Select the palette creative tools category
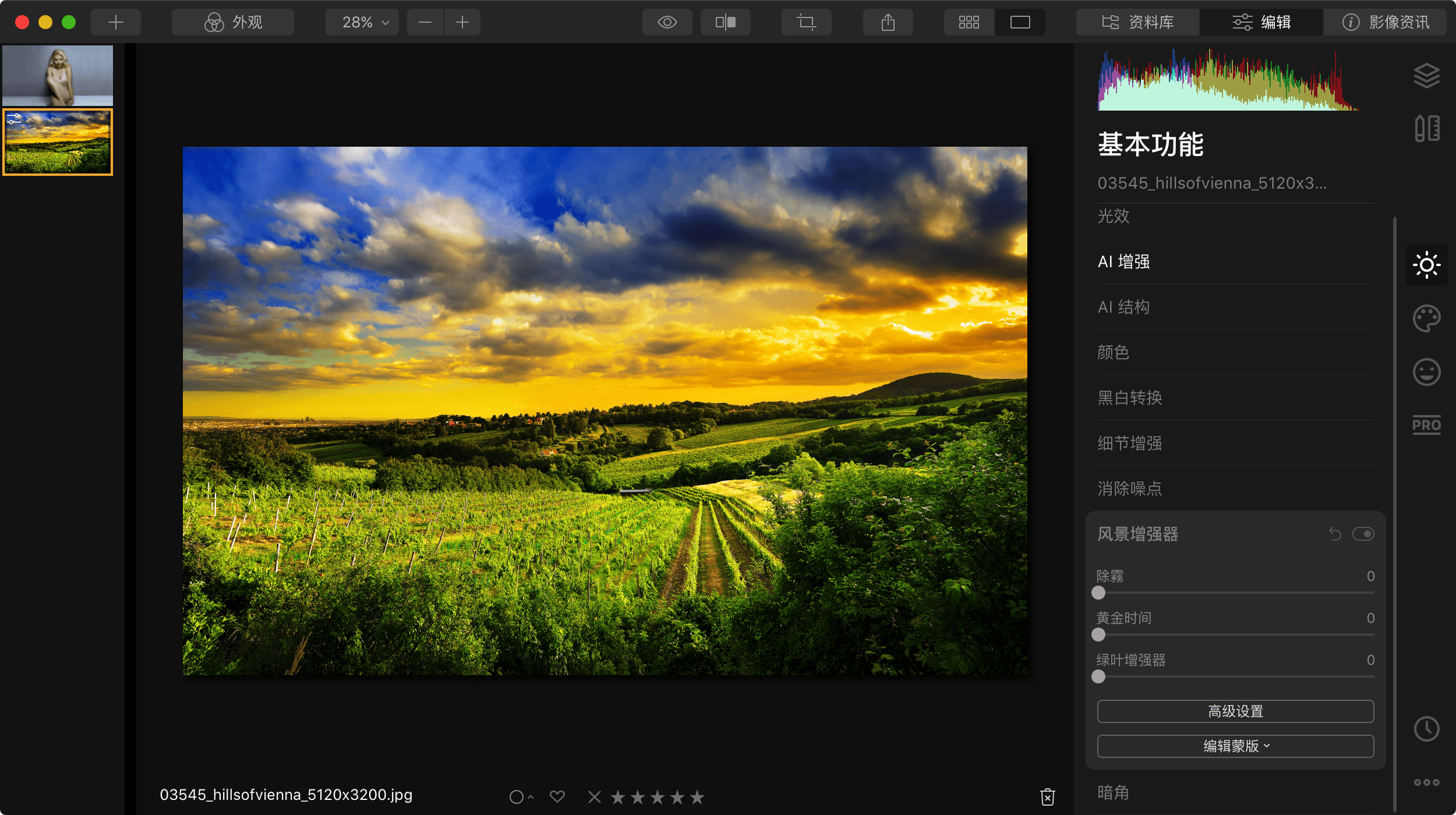The image size is (1456, 815). [1427, 318]
